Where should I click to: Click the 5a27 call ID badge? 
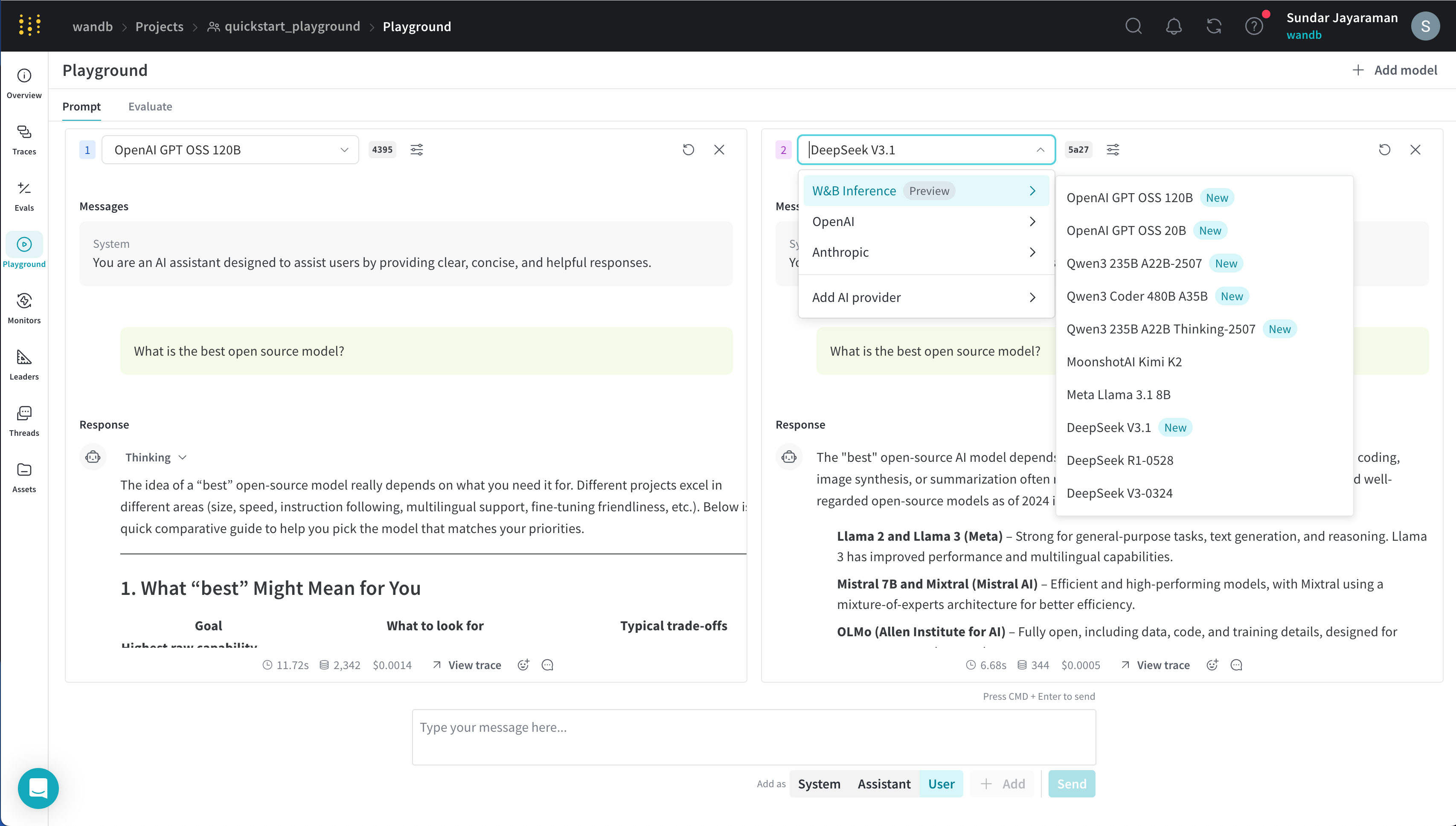1078,150
